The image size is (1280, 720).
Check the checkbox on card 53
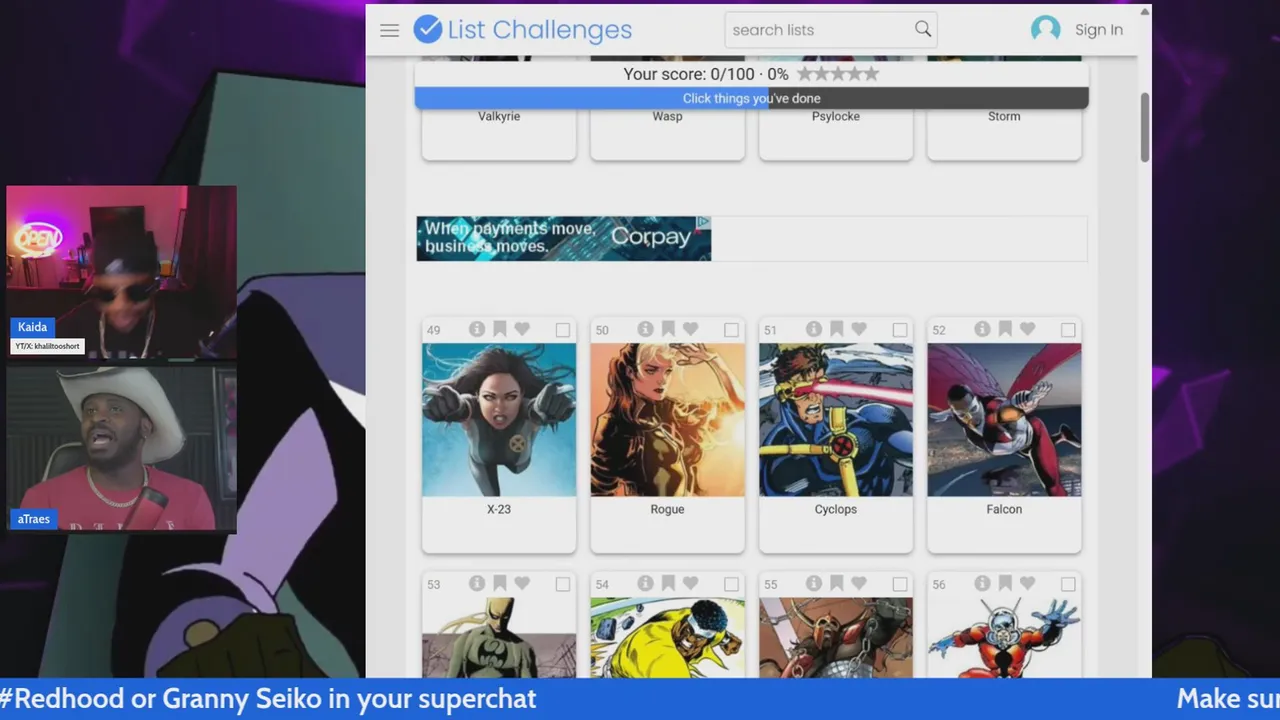[x=563, y=584]
